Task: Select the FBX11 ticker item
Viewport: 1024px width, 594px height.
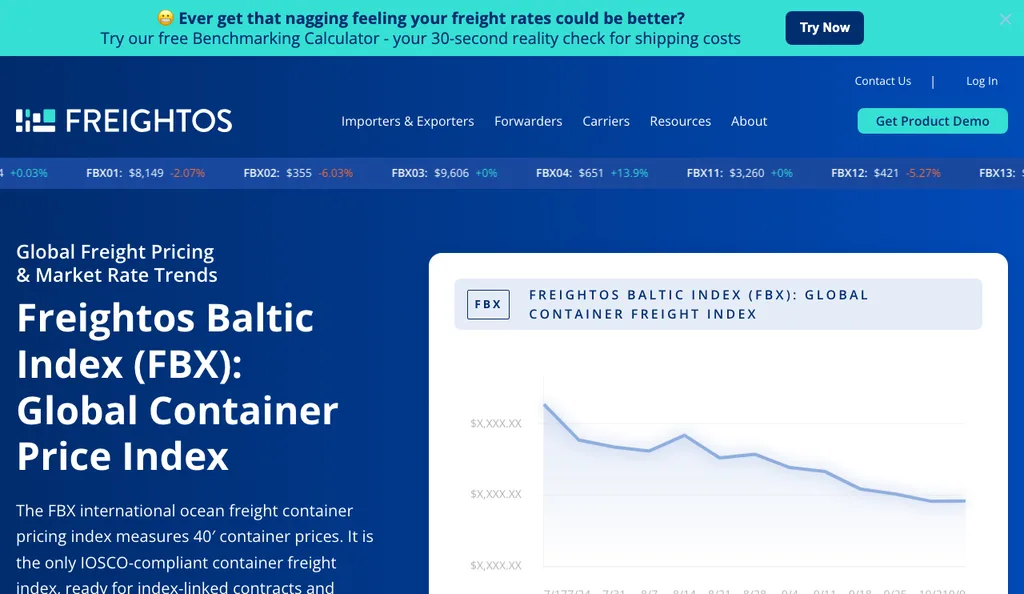Action: coord(739,173)
